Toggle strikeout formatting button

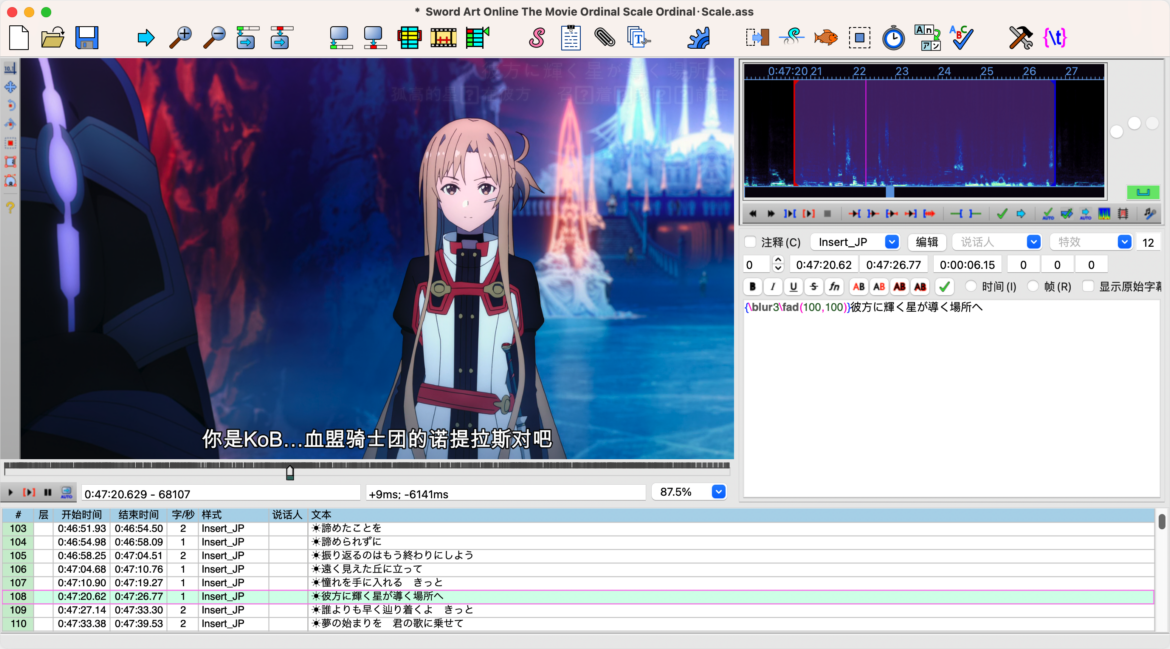point(813,286)
